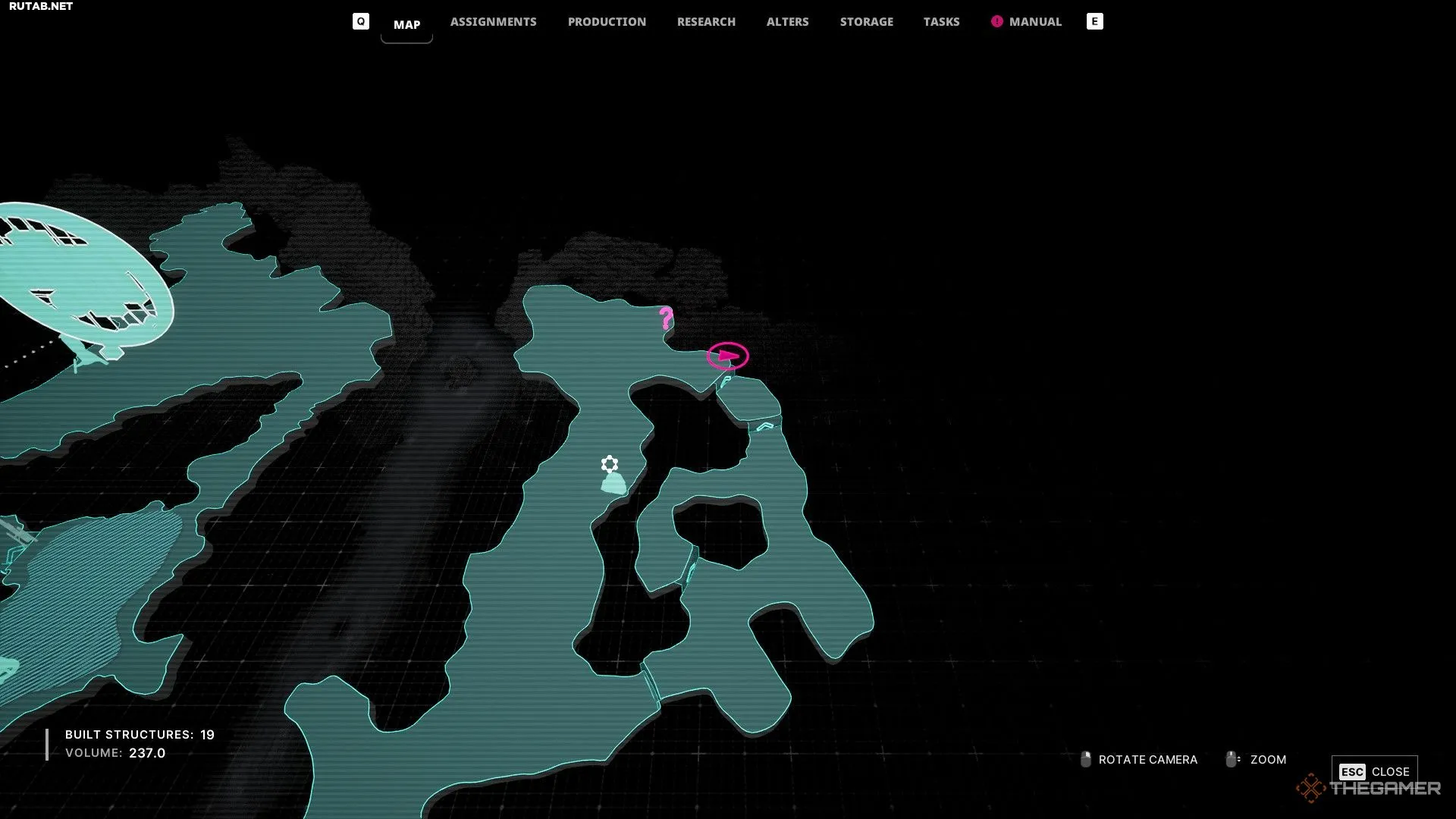The width and height of the screenshot is (1456, 819).
Task: Go to the Research tab
Action: pyautogui.click(x=706, y=22)
